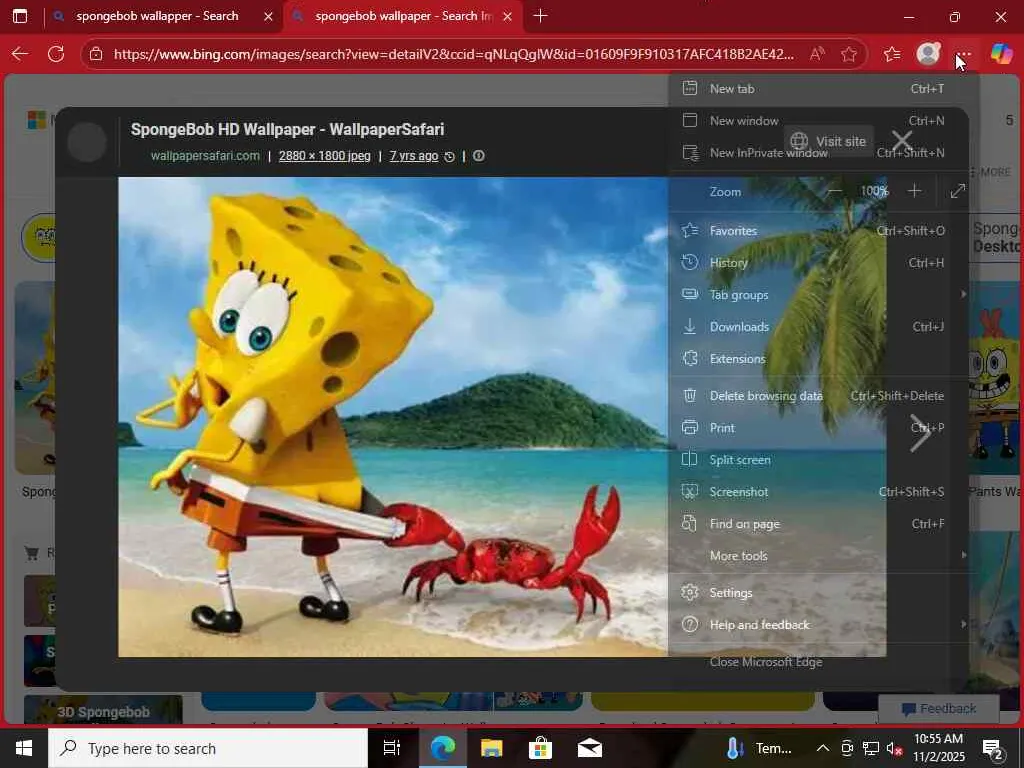1024x768 pixels.
Task: Click the Feedback button
Action: [938, 709]
